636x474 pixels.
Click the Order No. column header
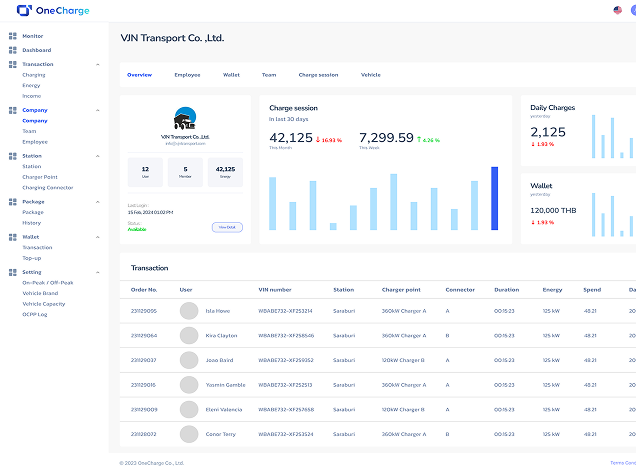coord(144,290)
